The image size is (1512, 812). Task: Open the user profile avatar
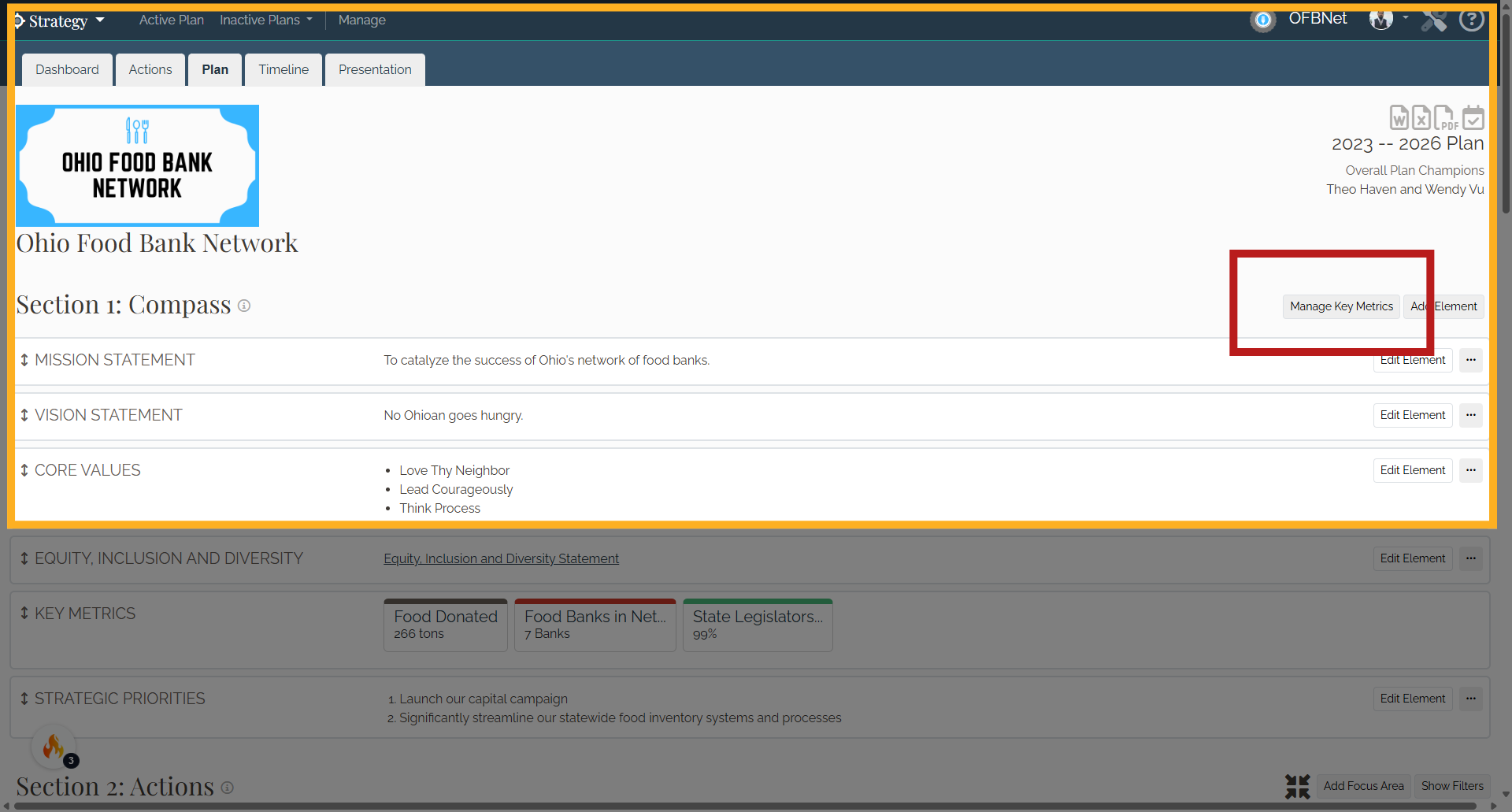[1380, 19]
